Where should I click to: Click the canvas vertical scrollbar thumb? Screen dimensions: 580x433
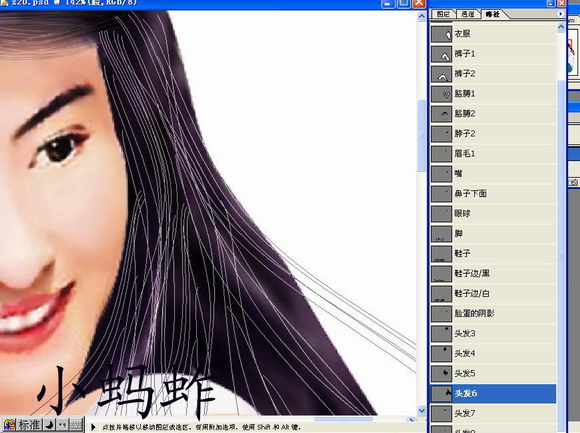click(422, 135)
